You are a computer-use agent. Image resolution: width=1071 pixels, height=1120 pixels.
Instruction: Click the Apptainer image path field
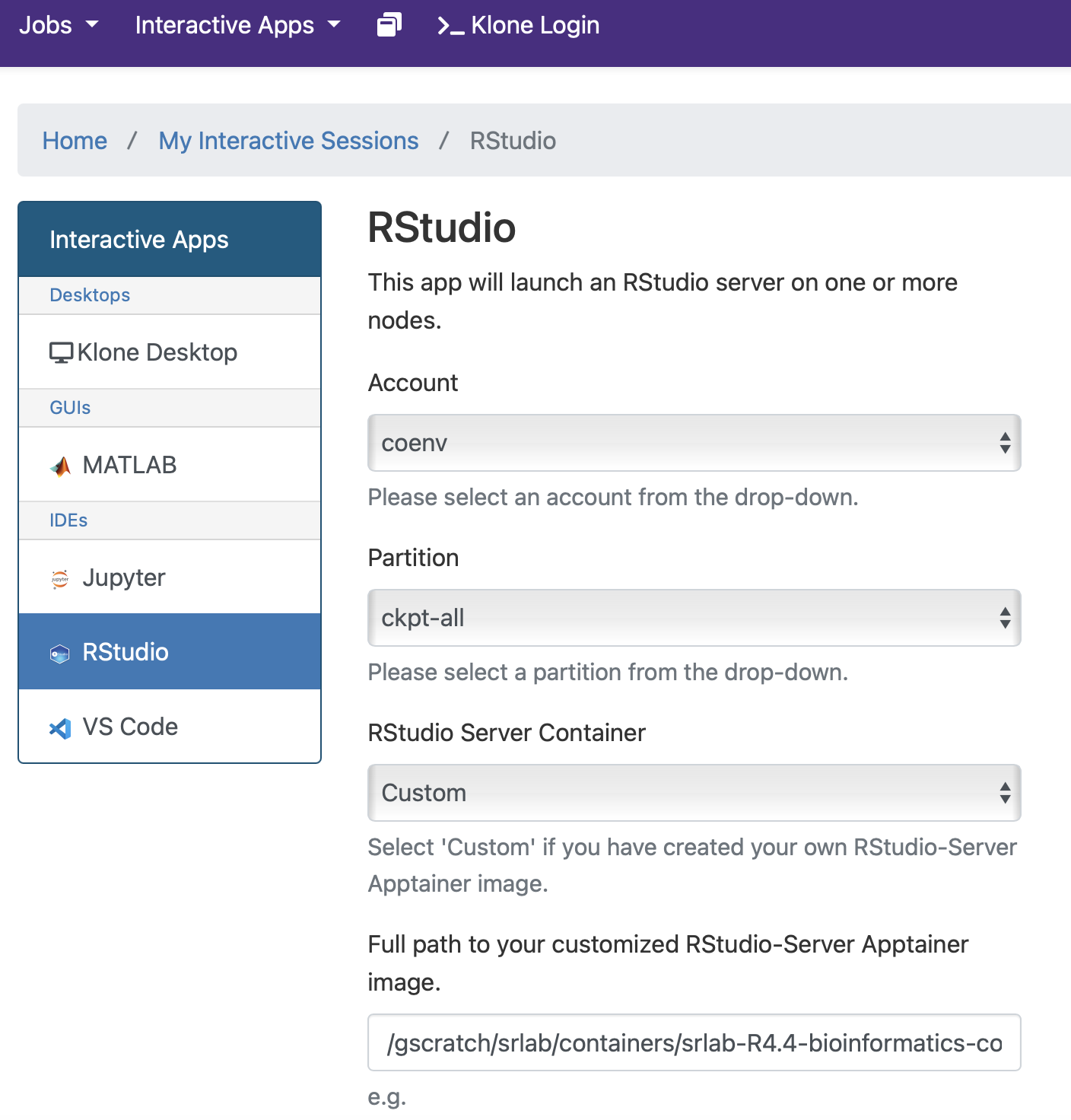[x=694, y=1042]
